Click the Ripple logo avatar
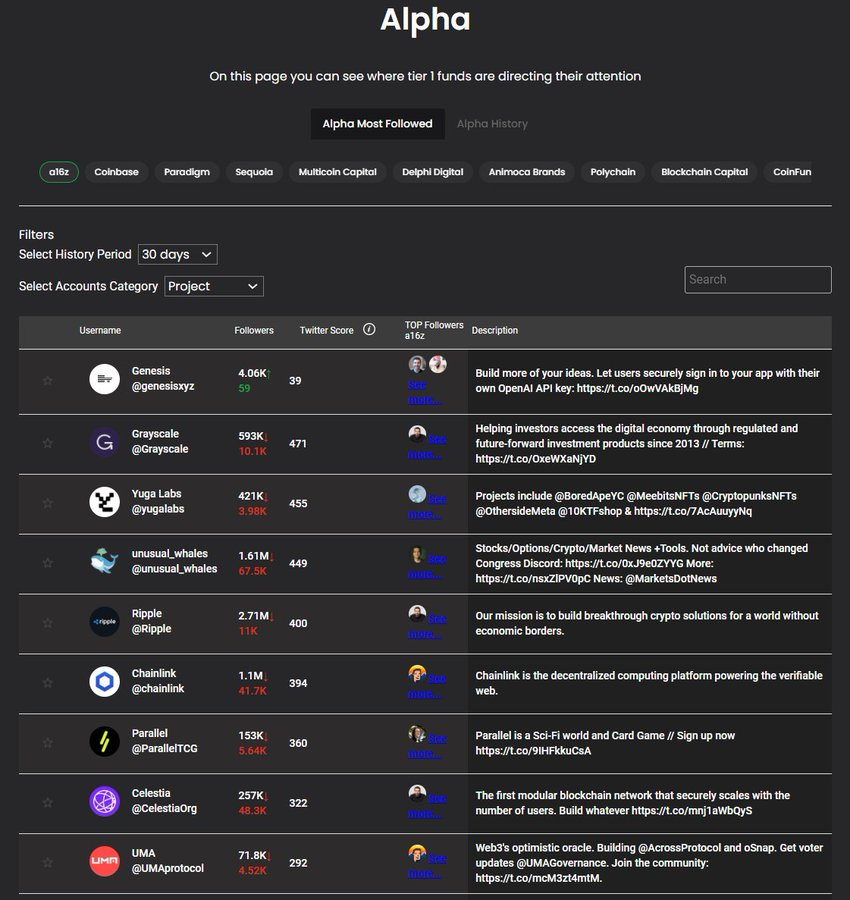Viewport: 850px width, 900px height. (104, 622)
